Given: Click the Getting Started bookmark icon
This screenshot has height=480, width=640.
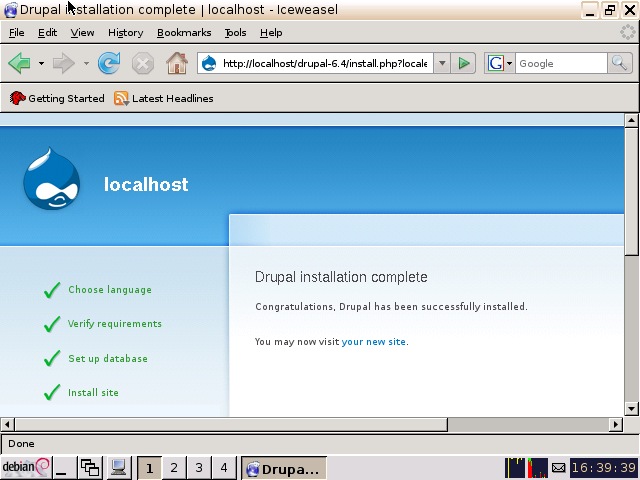Looking at the screenshot, I should pyautogui.click(x=17, y=98).
